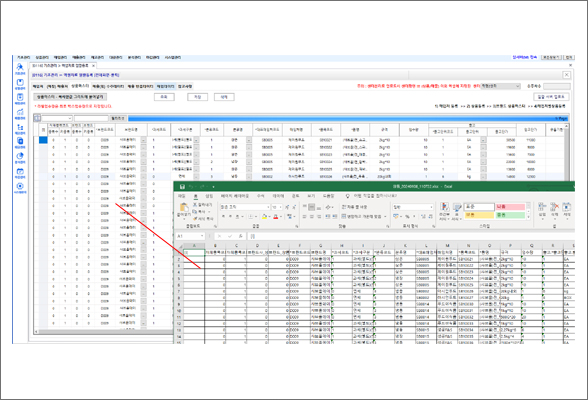This screenshot has height=400, width=588.
Task: Click the Format Painter brush in Excel ribbon
Action: 195,219
